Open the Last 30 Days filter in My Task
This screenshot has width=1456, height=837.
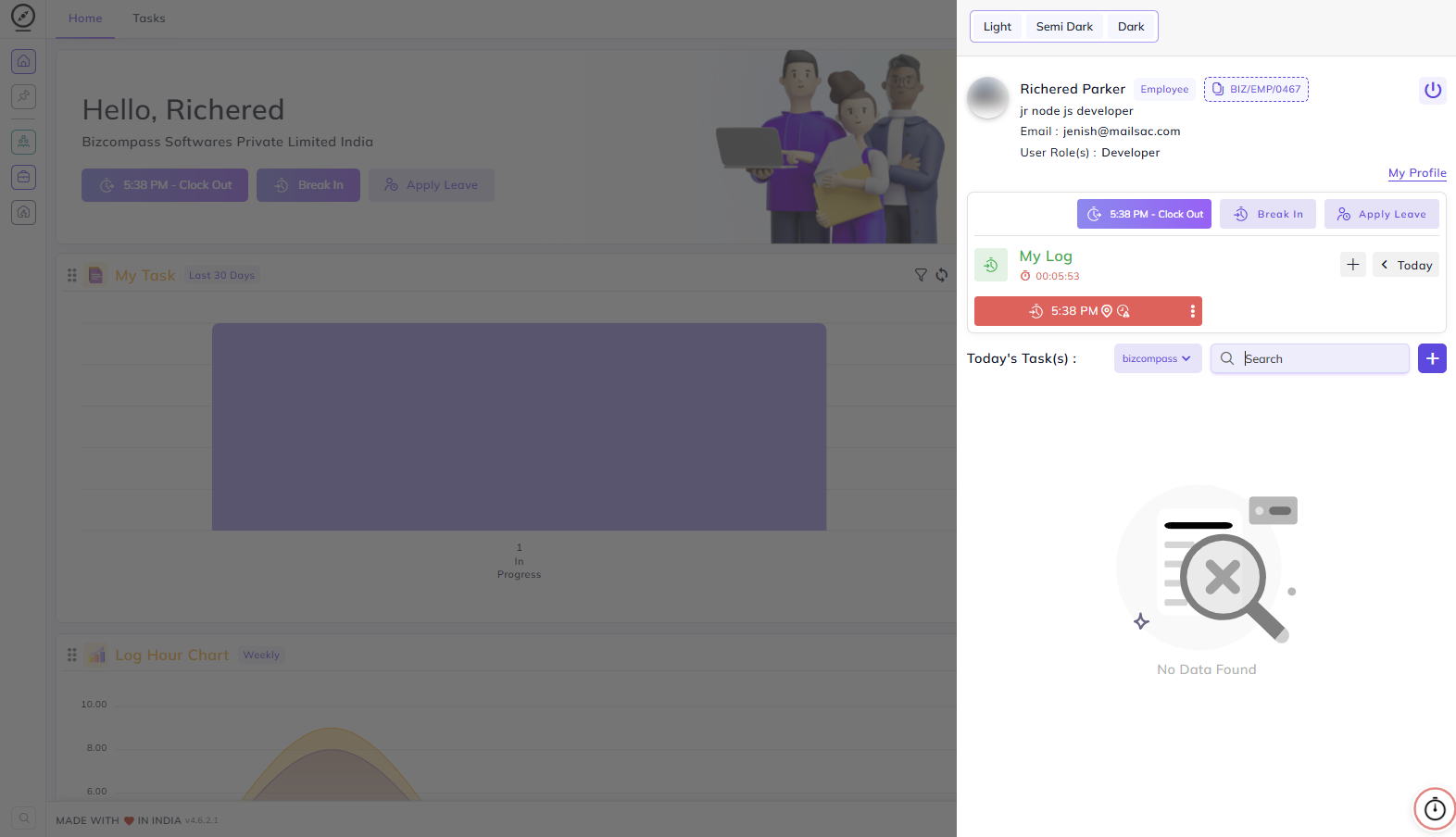pos(221,275)
